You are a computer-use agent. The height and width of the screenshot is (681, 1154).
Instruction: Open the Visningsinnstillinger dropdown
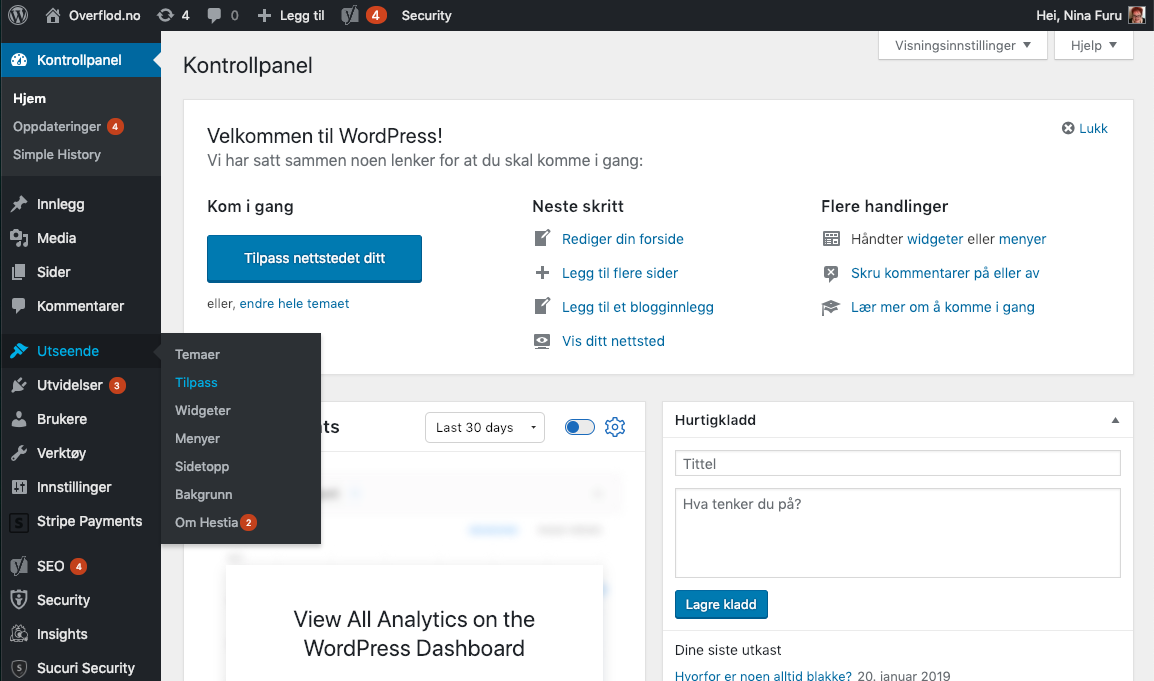click(963, 45)
